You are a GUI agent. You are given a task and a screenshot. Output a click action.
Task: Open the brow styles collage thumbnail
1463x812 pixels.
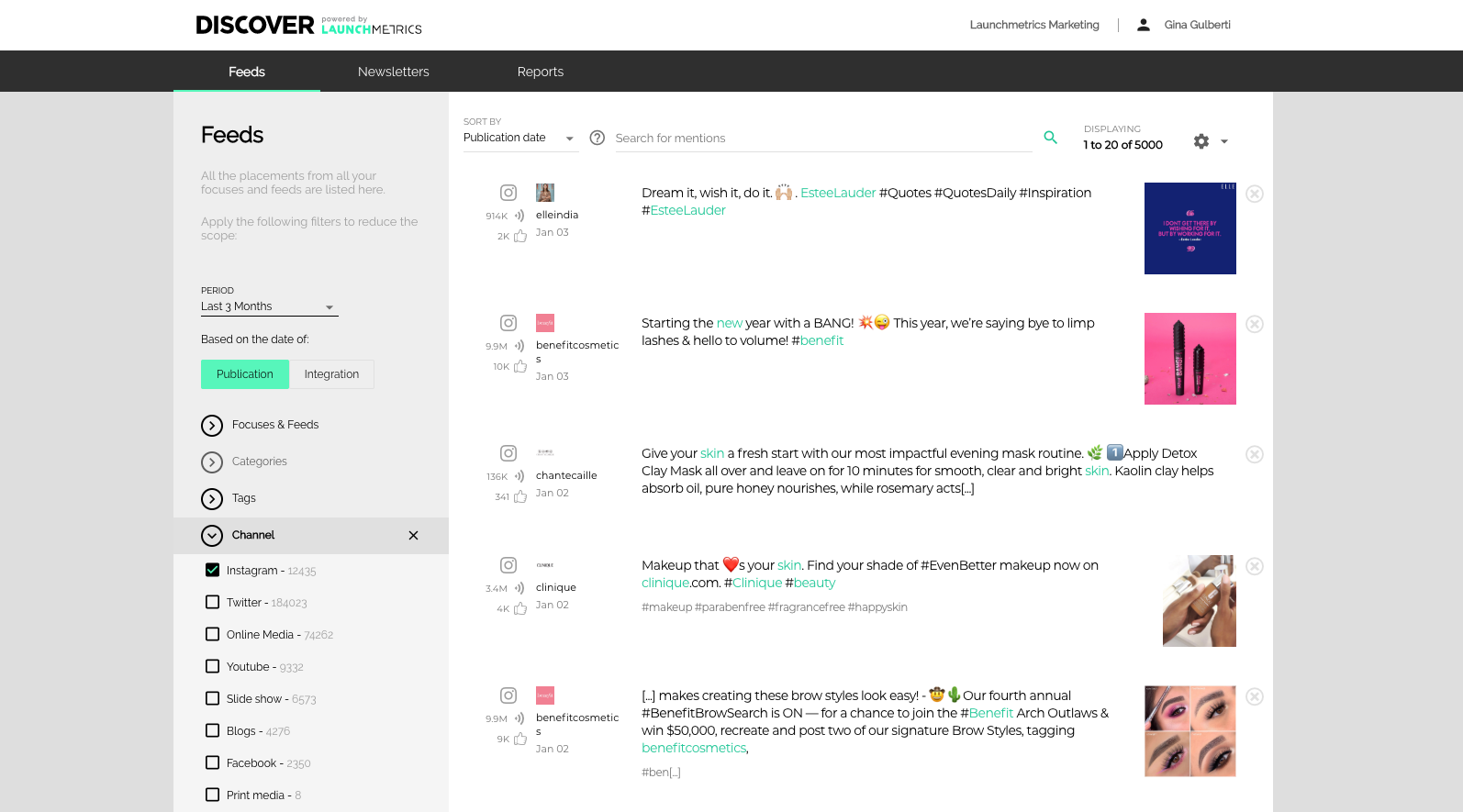pos(1190,731)
